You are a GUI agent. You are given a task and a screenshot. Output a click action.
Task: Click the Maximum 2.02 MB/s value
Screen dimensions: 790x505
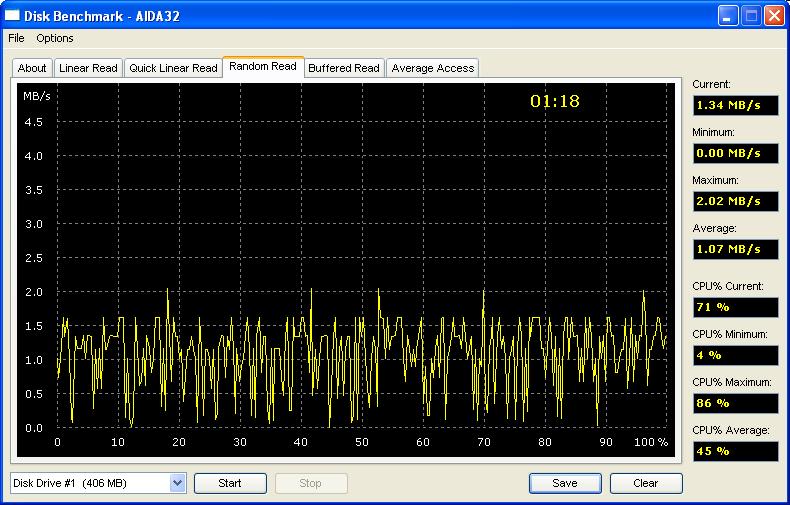click(x=736, y=201)
